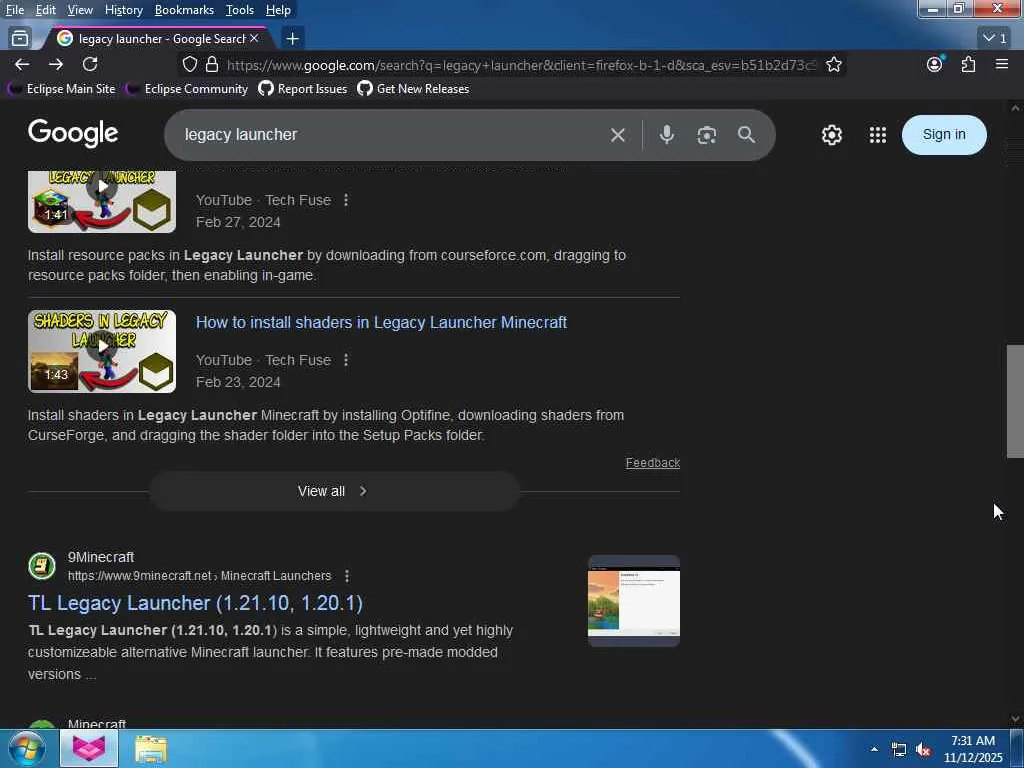Open Eclipse Community bookmark

[187, 89]
